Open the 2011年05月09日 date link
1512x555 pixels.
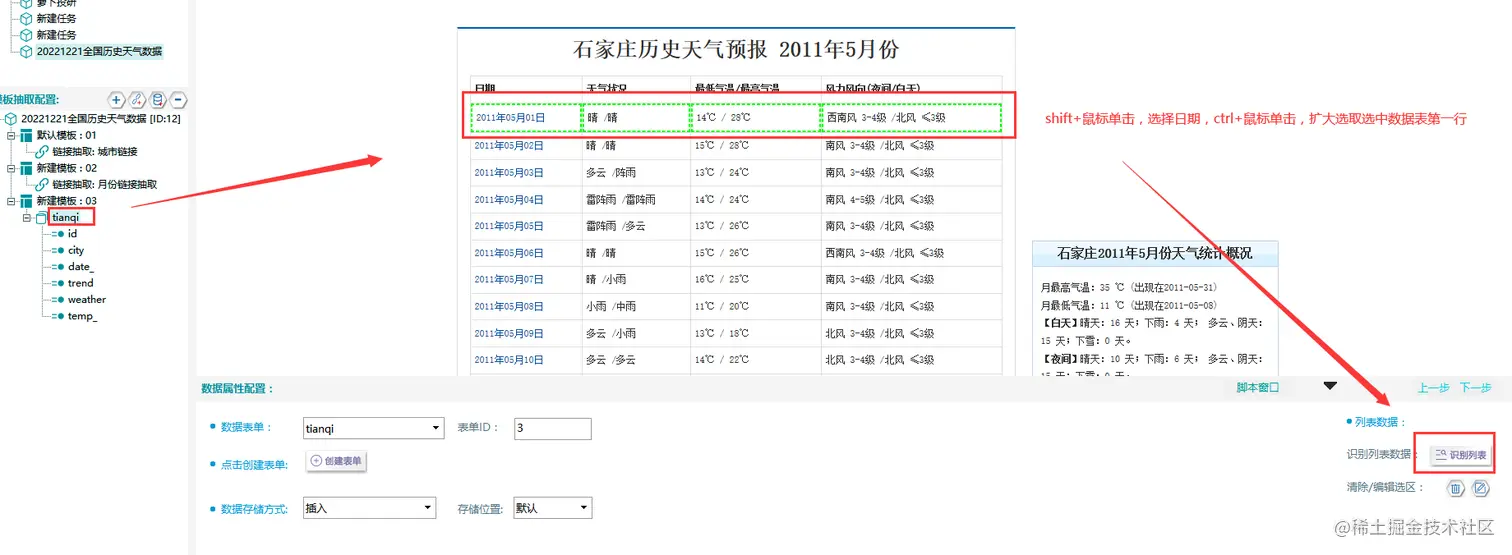[x=509, y=333]
